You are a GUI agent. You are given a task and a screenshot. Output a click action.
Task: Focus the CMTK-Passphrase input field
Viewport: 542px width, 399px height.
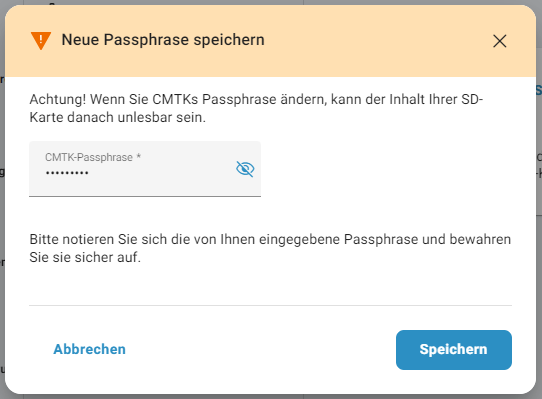[x=145, y=169]
